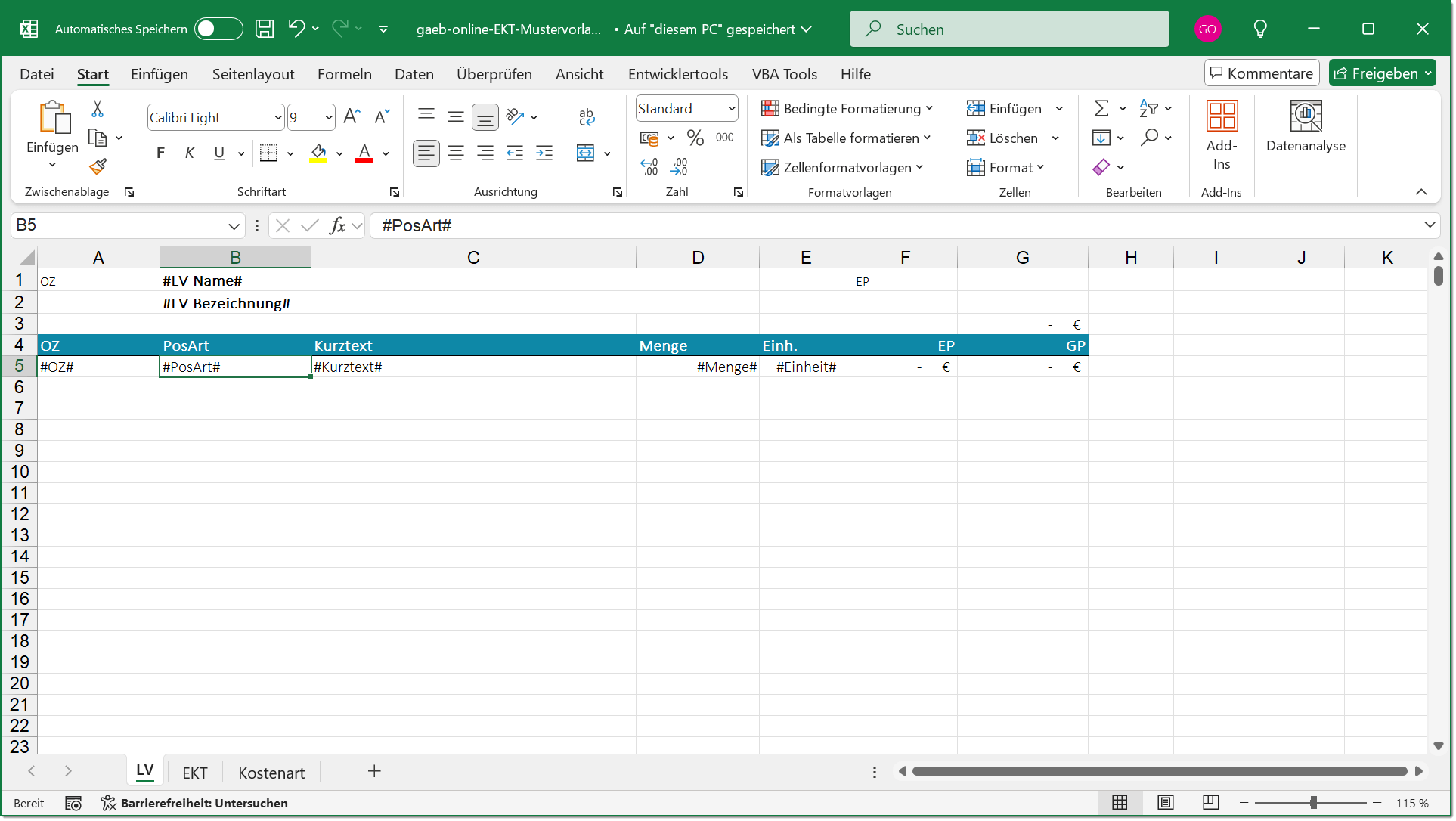1456x821 pixels.
Task: Click the AutoSumme sigma icon
Action: (1102, 108)
